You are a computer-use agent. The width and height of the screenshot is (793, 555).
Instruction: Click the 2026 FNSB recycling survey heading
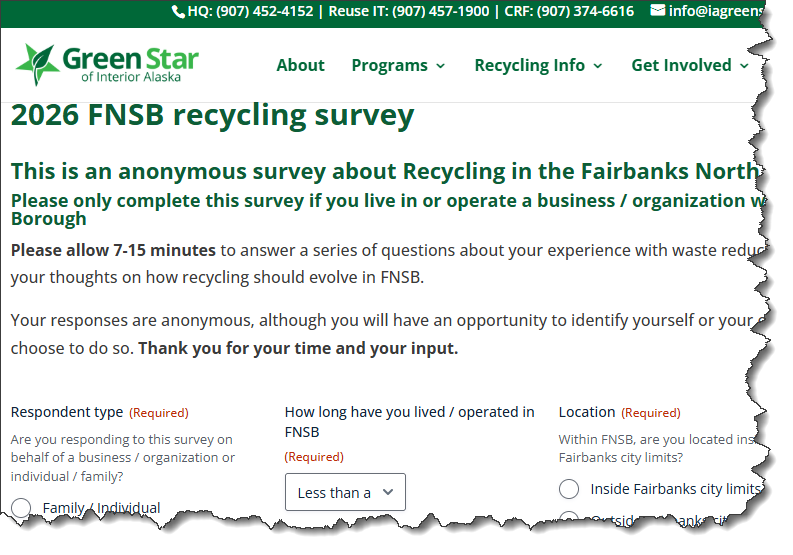tap(212, 116)
